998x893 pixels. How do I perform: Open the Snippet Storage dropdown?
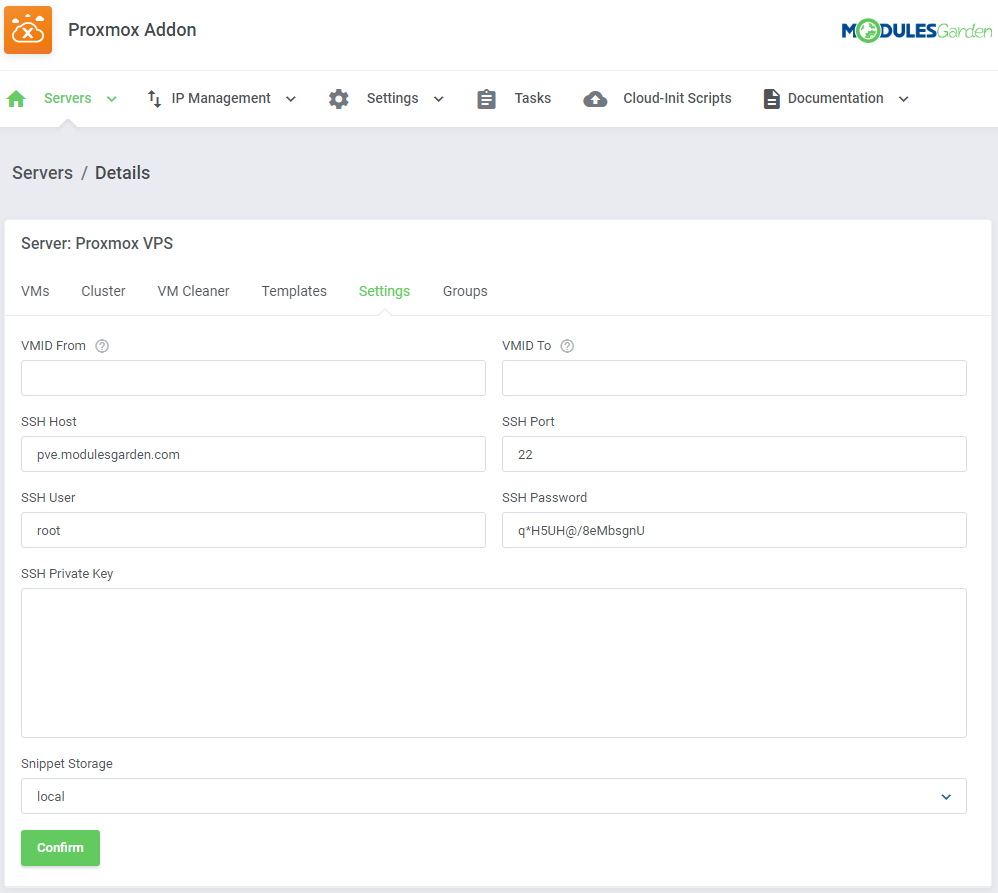click(494, 796)
